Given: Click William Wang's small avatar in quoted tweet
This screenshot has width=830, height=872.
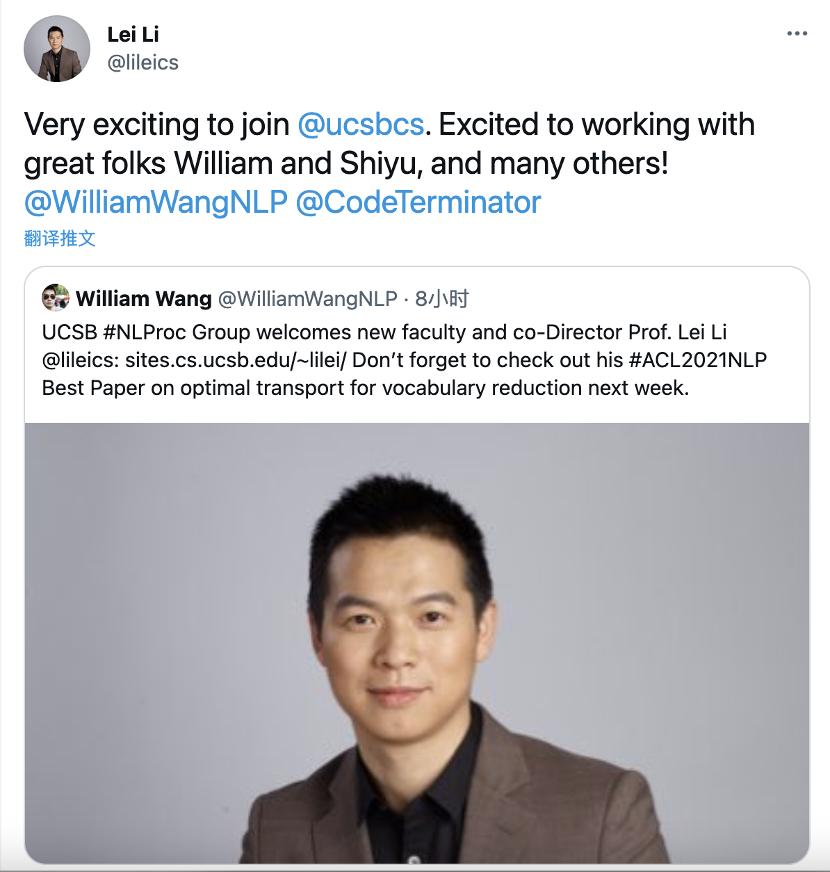Looking at the screenshot, I should coord(55,298).
